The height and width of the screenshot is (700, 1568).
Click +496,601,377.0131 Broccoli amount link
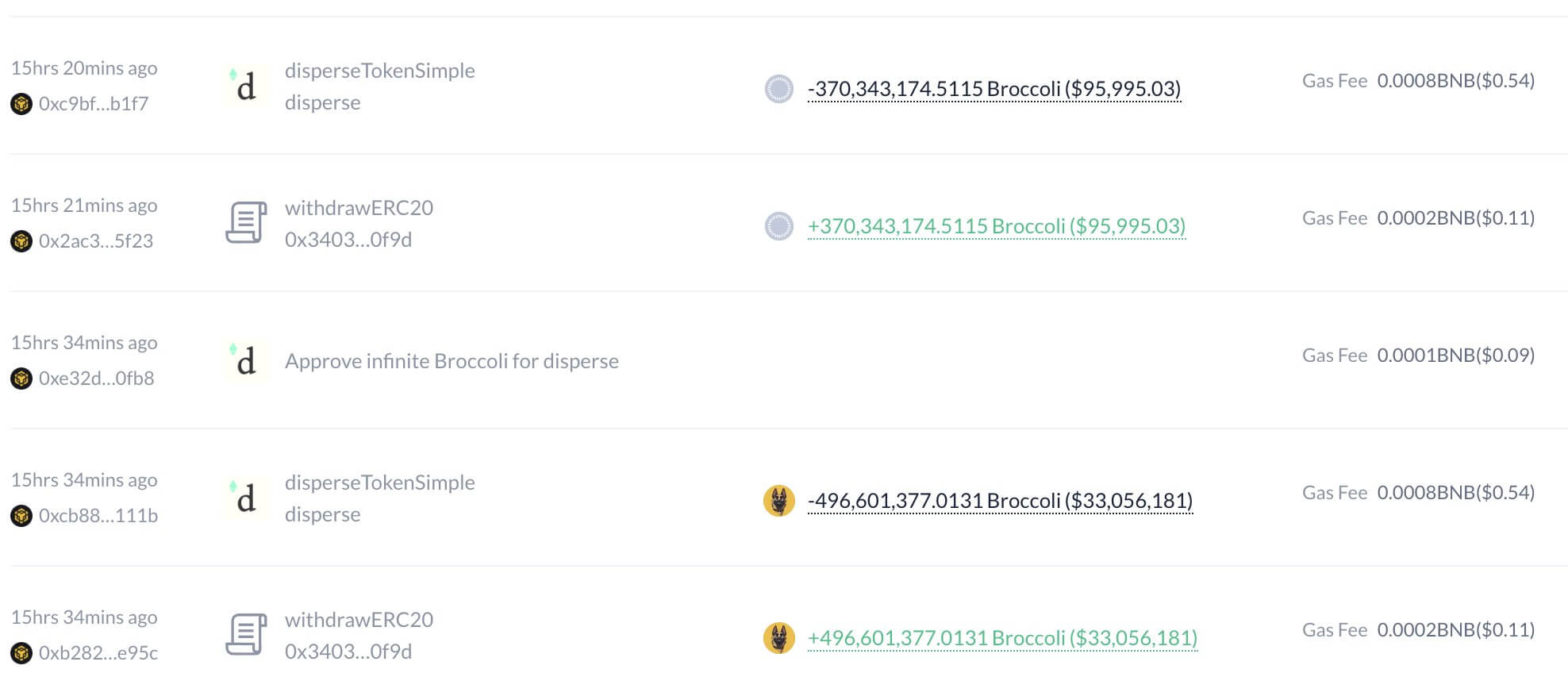(x=1002, y=638)
